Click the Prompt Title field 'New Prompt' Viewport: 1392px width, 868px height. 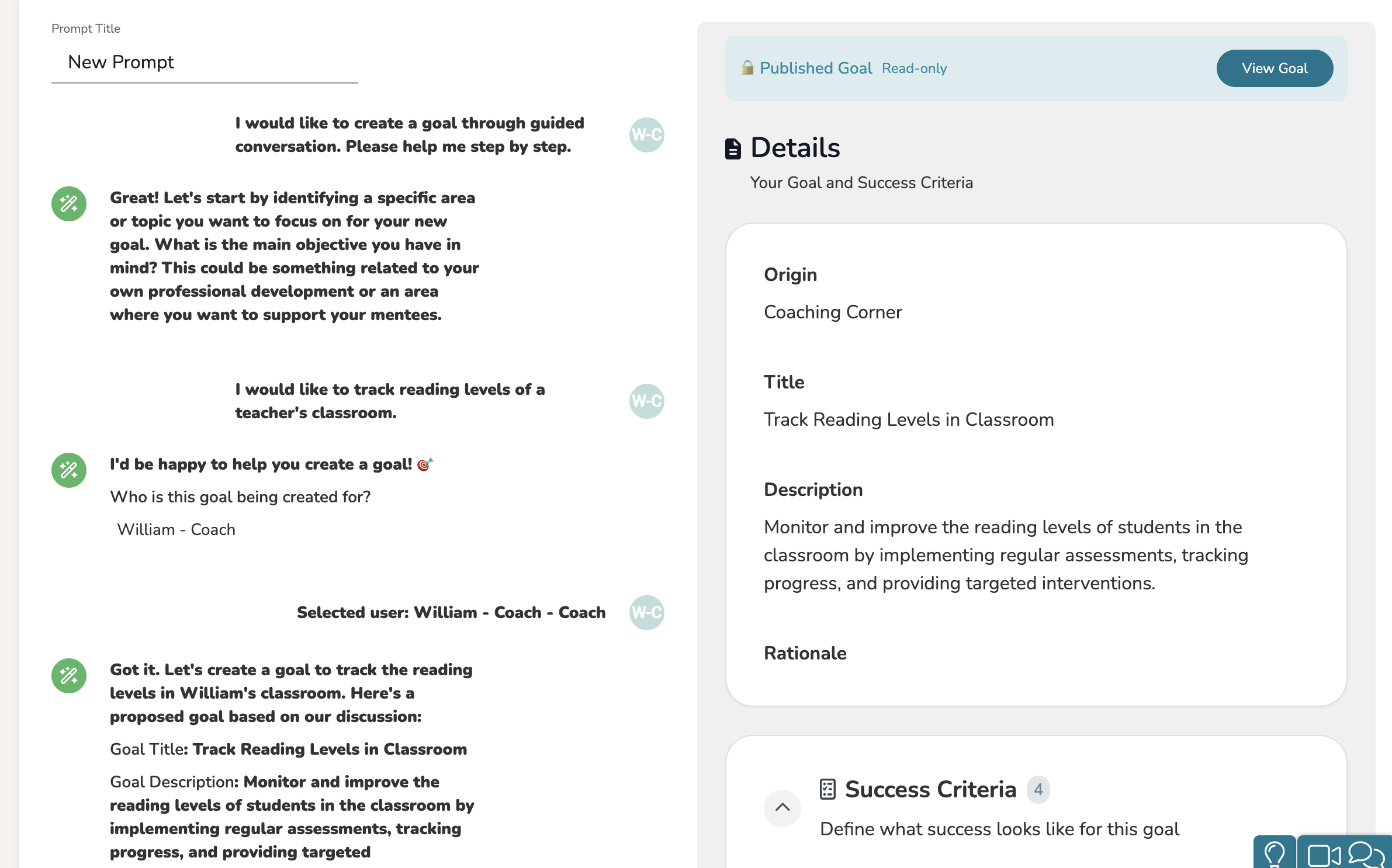[205, 63]
